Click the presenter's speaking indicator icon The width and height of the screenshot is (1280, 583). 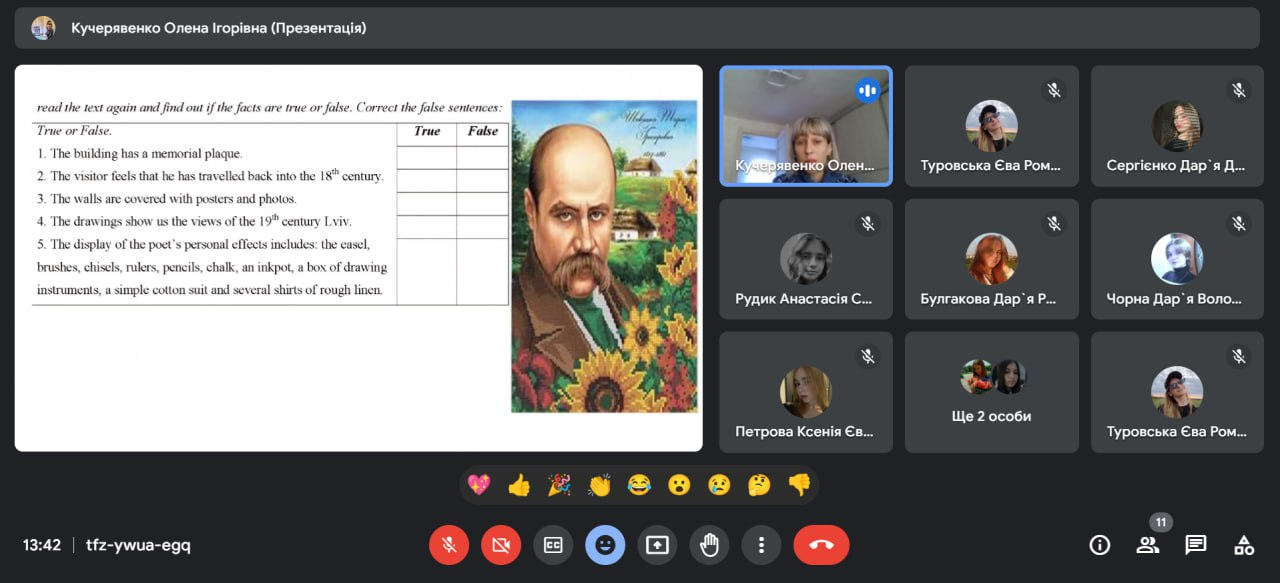[867, 91]
